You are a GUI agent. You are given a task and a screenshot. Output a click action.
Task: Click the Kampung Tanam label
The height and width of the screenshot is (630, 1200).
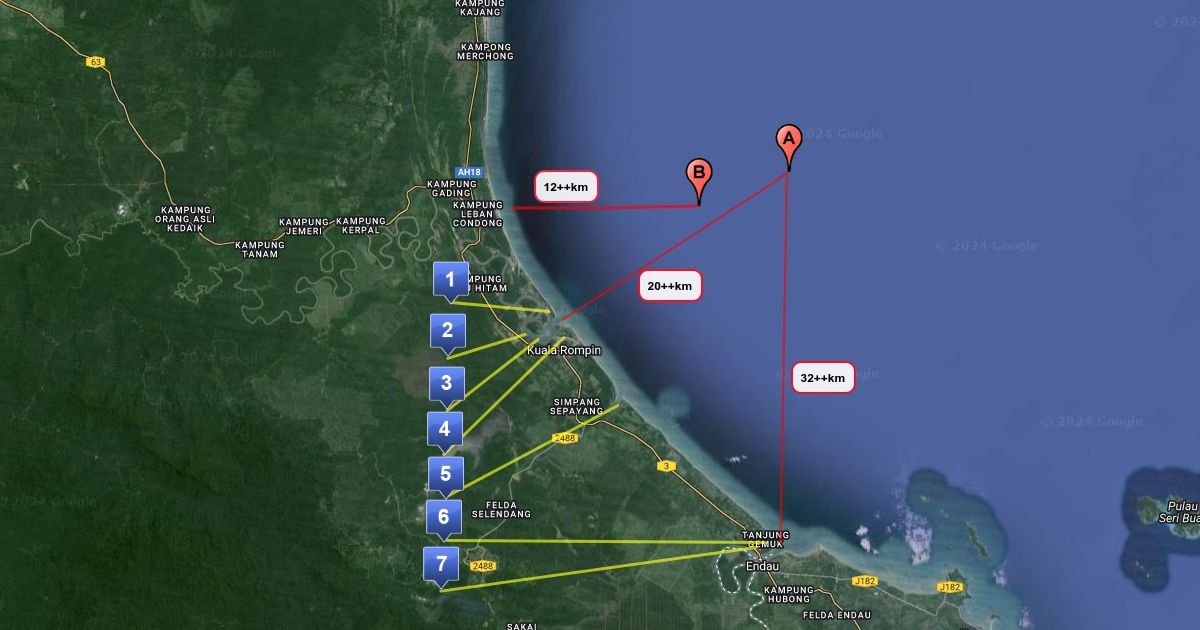(260, 249)
